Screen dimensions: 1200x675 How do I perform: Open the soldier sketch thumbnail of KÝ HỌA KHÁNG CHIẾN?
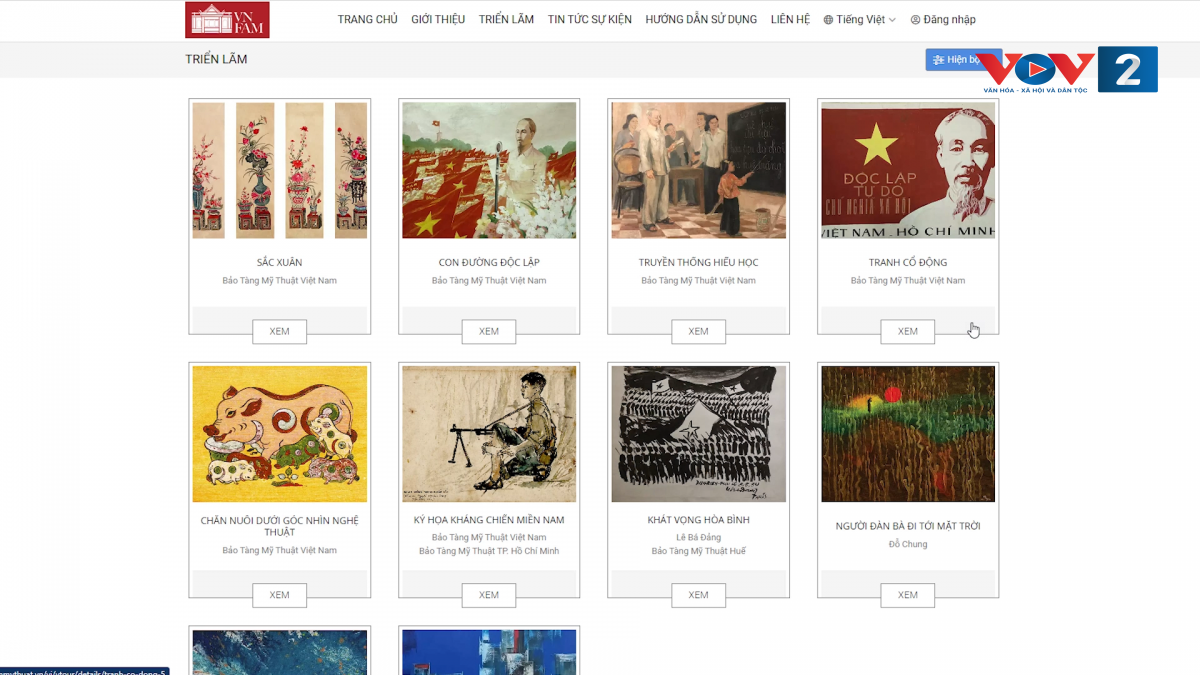click(489, 434)
